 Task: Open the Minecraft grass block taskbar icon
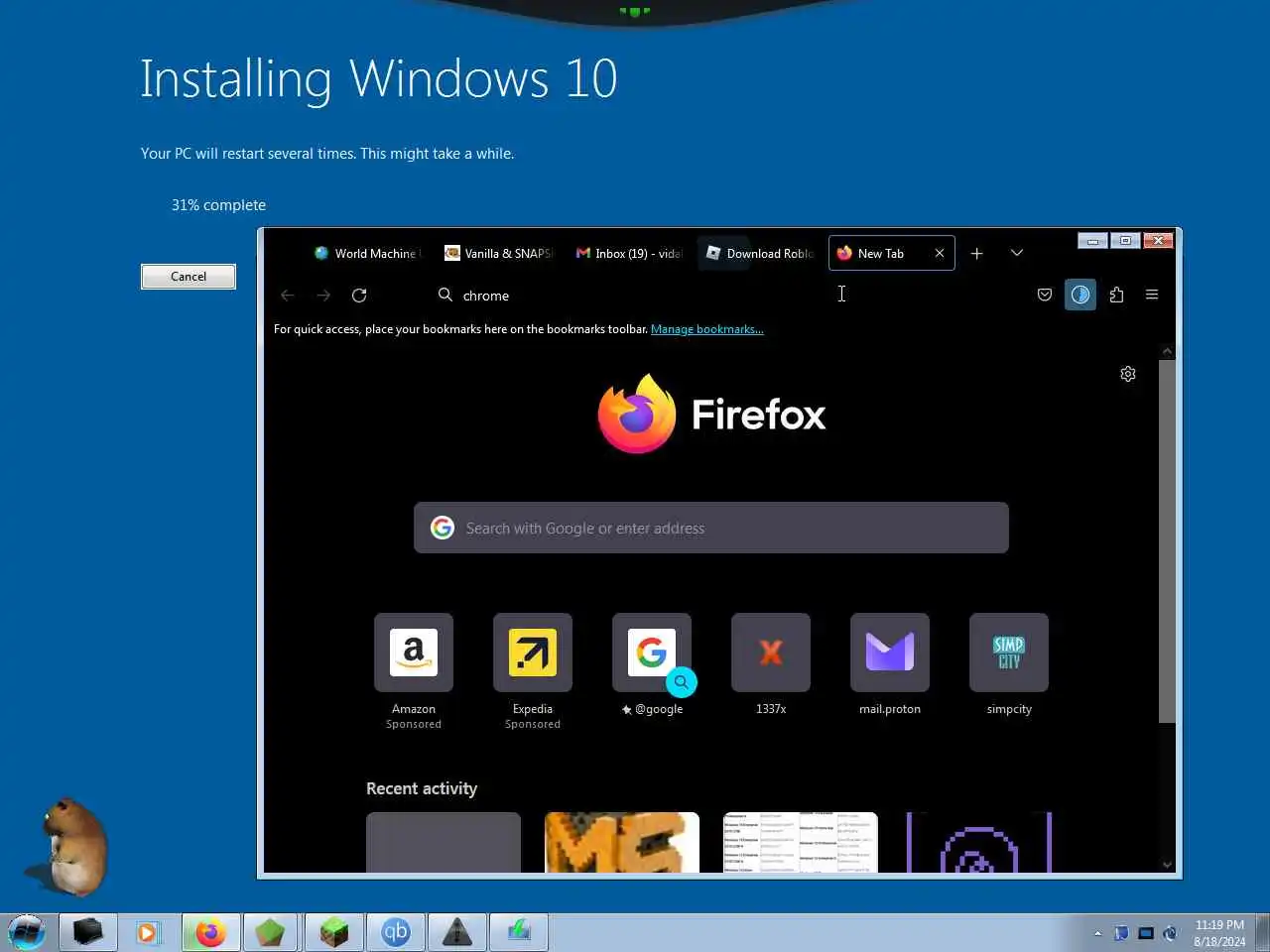coord(333,932)
